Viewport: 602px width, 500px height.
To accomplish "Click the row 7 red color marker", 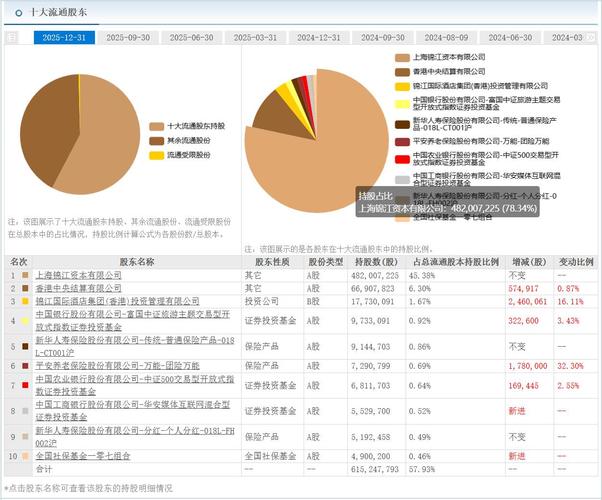I will pyautogui.click(x=25, y=385).
